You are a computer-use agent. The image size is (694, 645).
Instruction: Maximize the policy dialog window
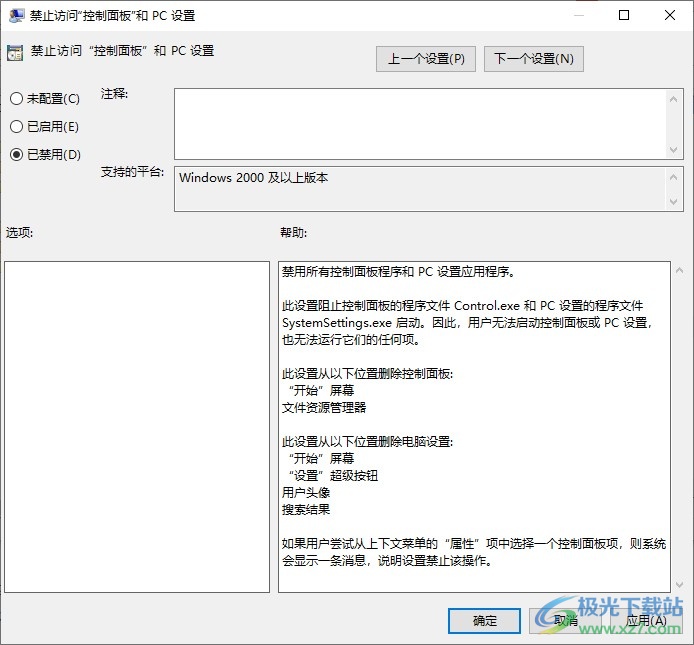click(x=624, y=15)
